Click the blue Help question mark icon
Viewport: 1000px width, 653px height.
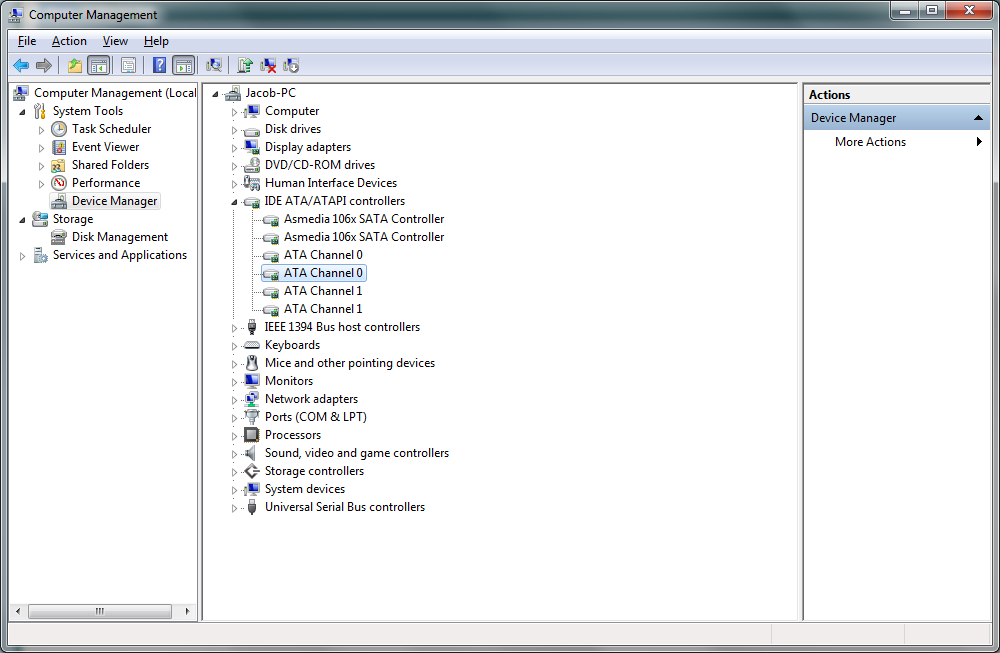click(159, 65)
